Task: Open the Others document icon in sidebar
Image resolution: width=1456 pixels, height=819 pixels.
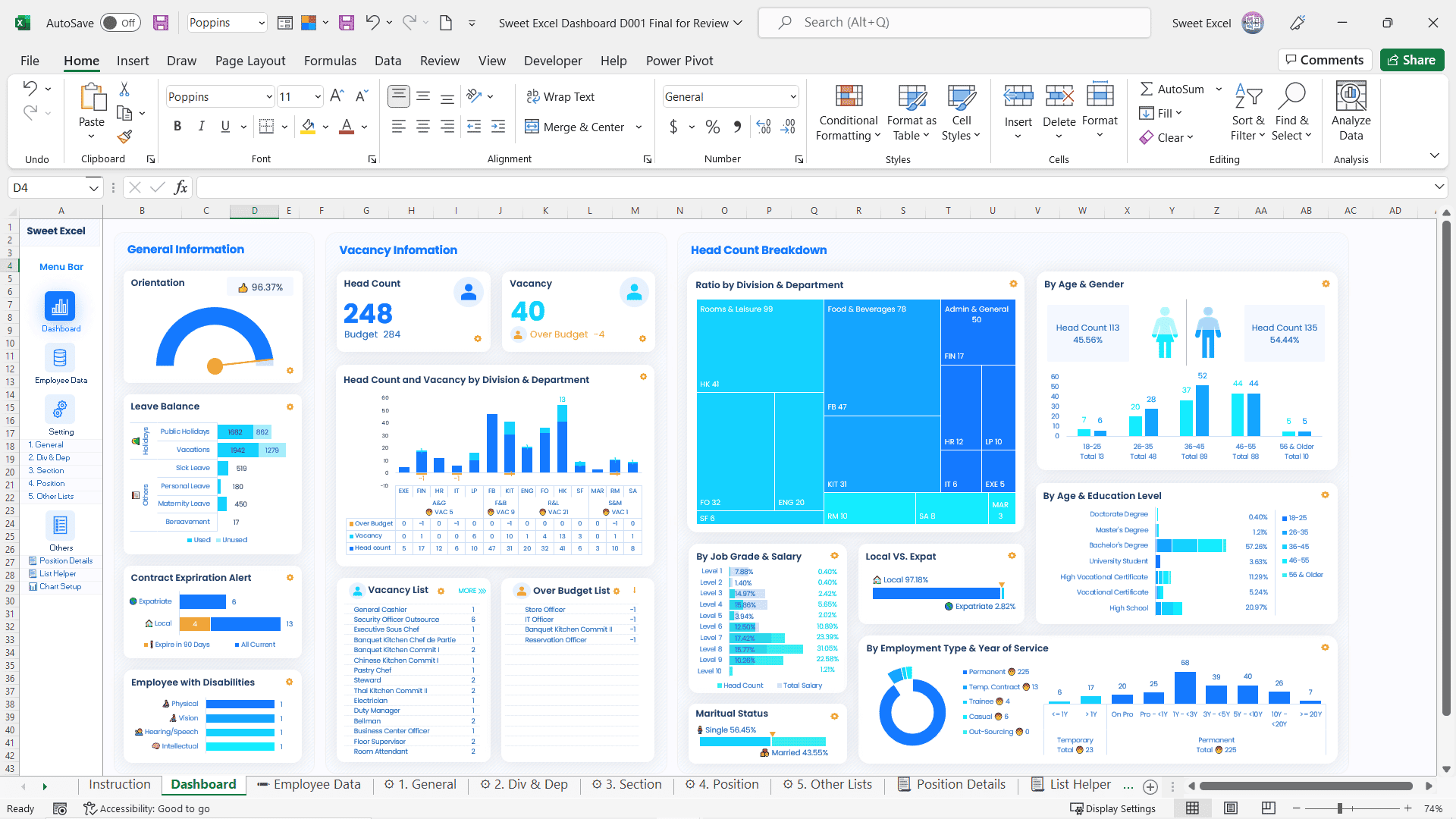Action: click(60, 525)
